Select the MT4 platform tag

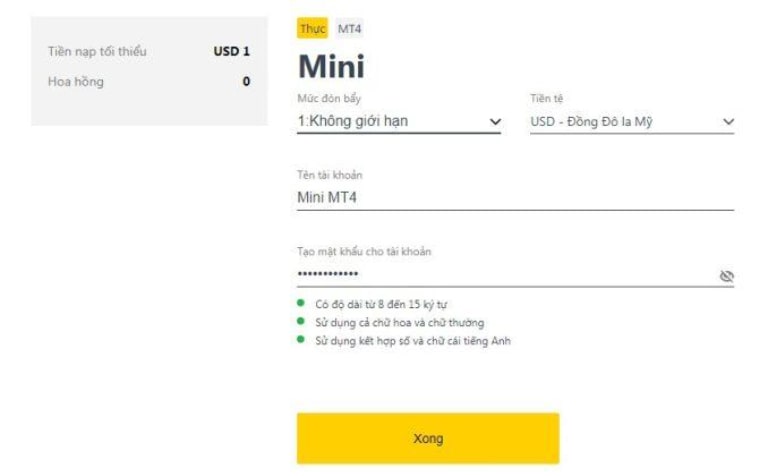point(349,28)
